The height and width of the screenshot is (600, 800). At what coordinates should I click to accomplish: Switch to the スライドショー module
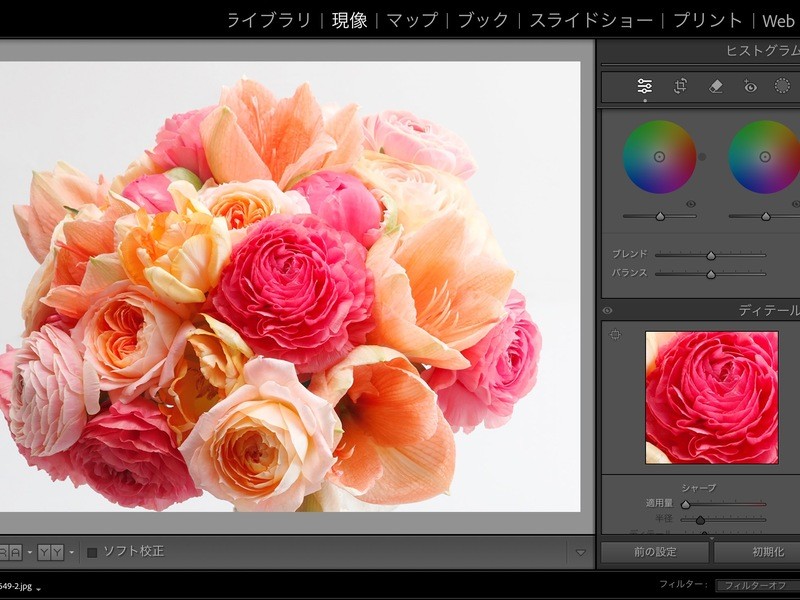(591, 20)
